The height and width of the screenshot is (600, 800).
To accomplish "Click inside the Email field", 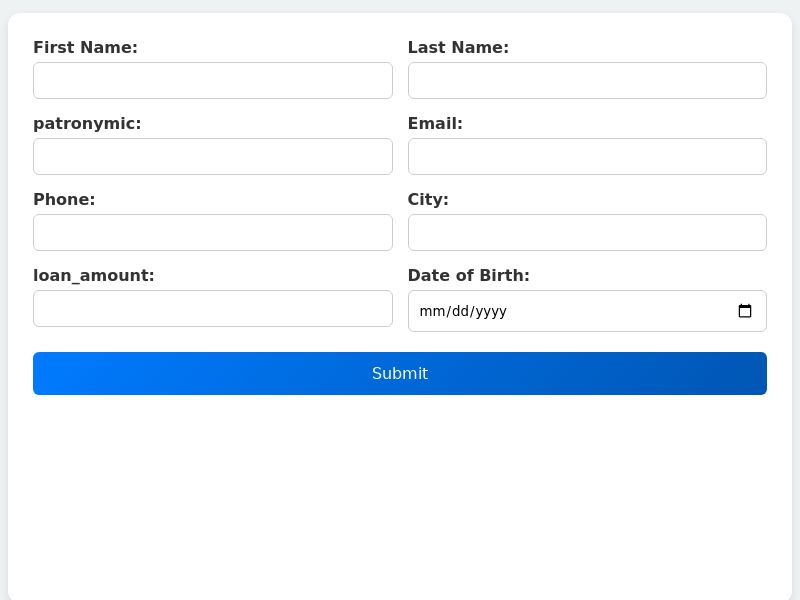I will click(587, 156).
